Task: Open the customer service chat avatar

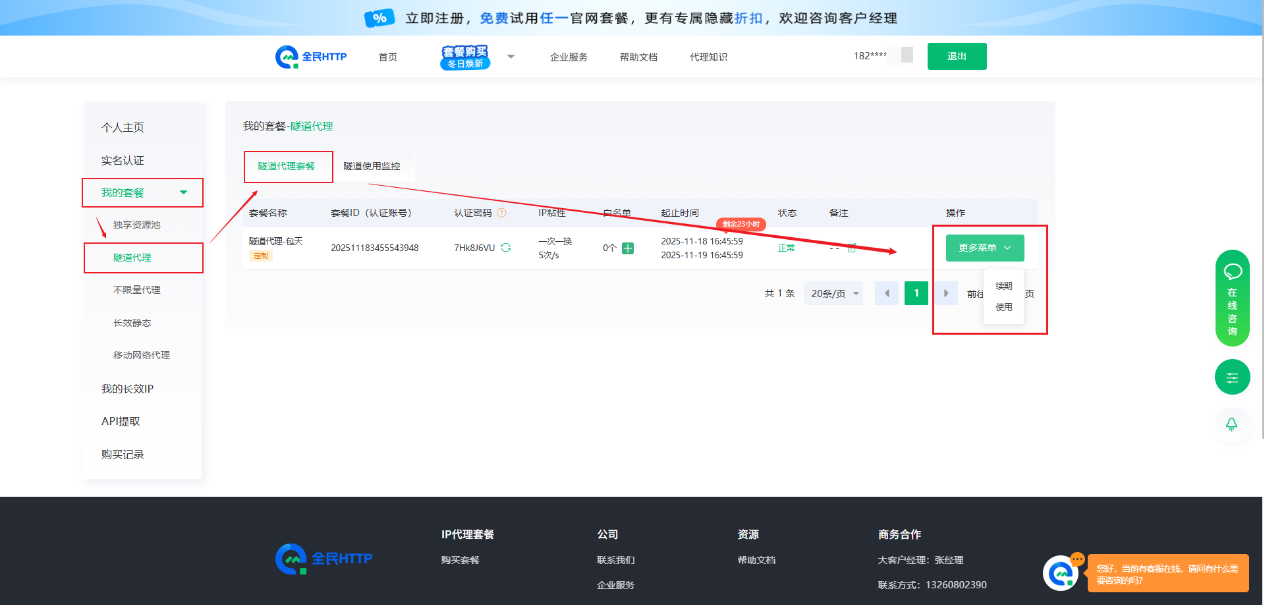Action: 1060,573
